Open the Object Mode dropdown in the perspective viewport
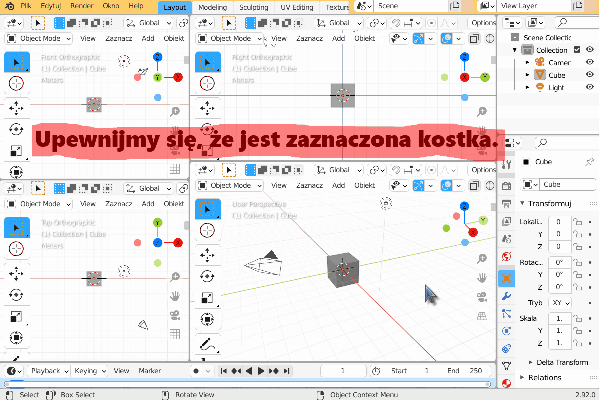The height and width of the screenshot is (400, 599). pos(230,185)
